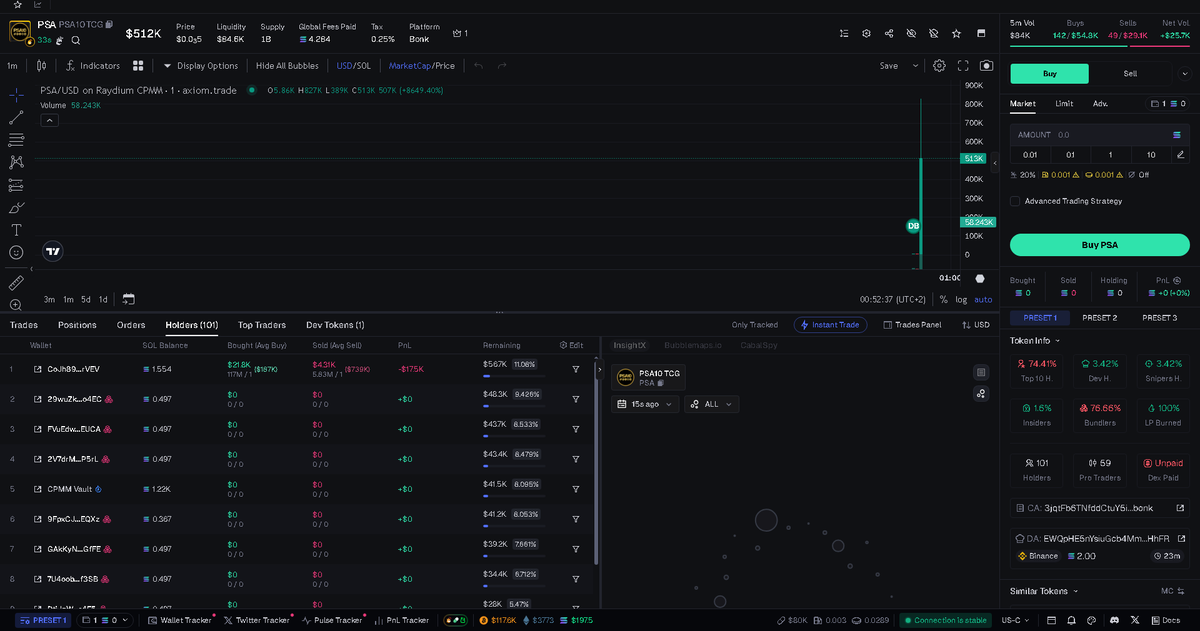Open chart settings gear
The width and height of the screenshot is (1200, 631).
click(x=940, y=66)
